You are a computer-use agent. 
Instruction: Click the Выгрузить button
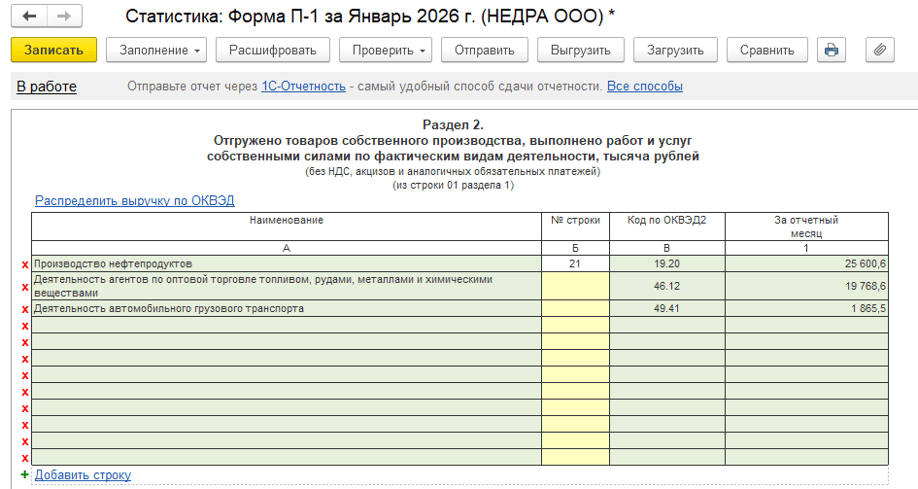[580, 50]
